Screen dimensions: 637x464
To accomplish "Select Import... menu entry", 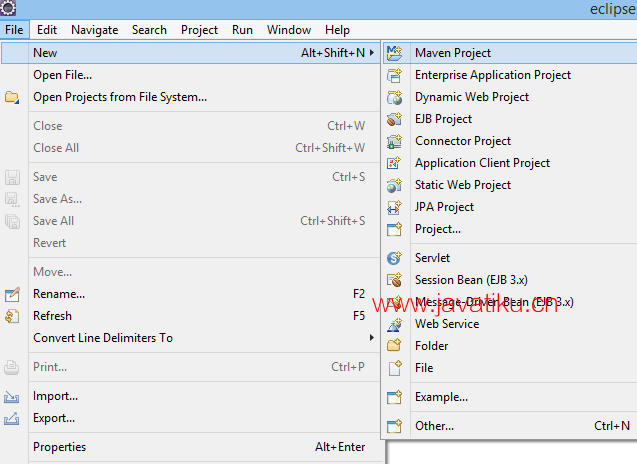I will coord(190,396).
